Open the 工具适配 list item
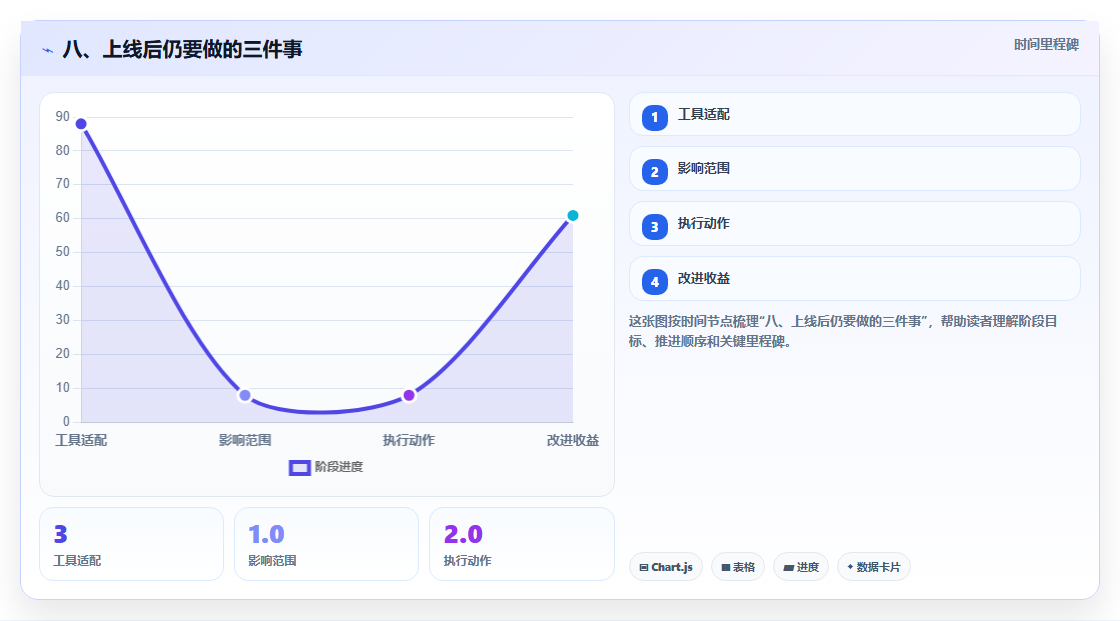 tap(854, 114)
